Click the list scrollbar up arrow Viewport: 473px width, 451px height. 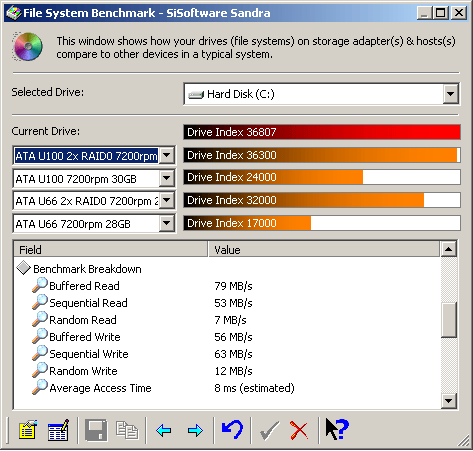pos(449,249)
